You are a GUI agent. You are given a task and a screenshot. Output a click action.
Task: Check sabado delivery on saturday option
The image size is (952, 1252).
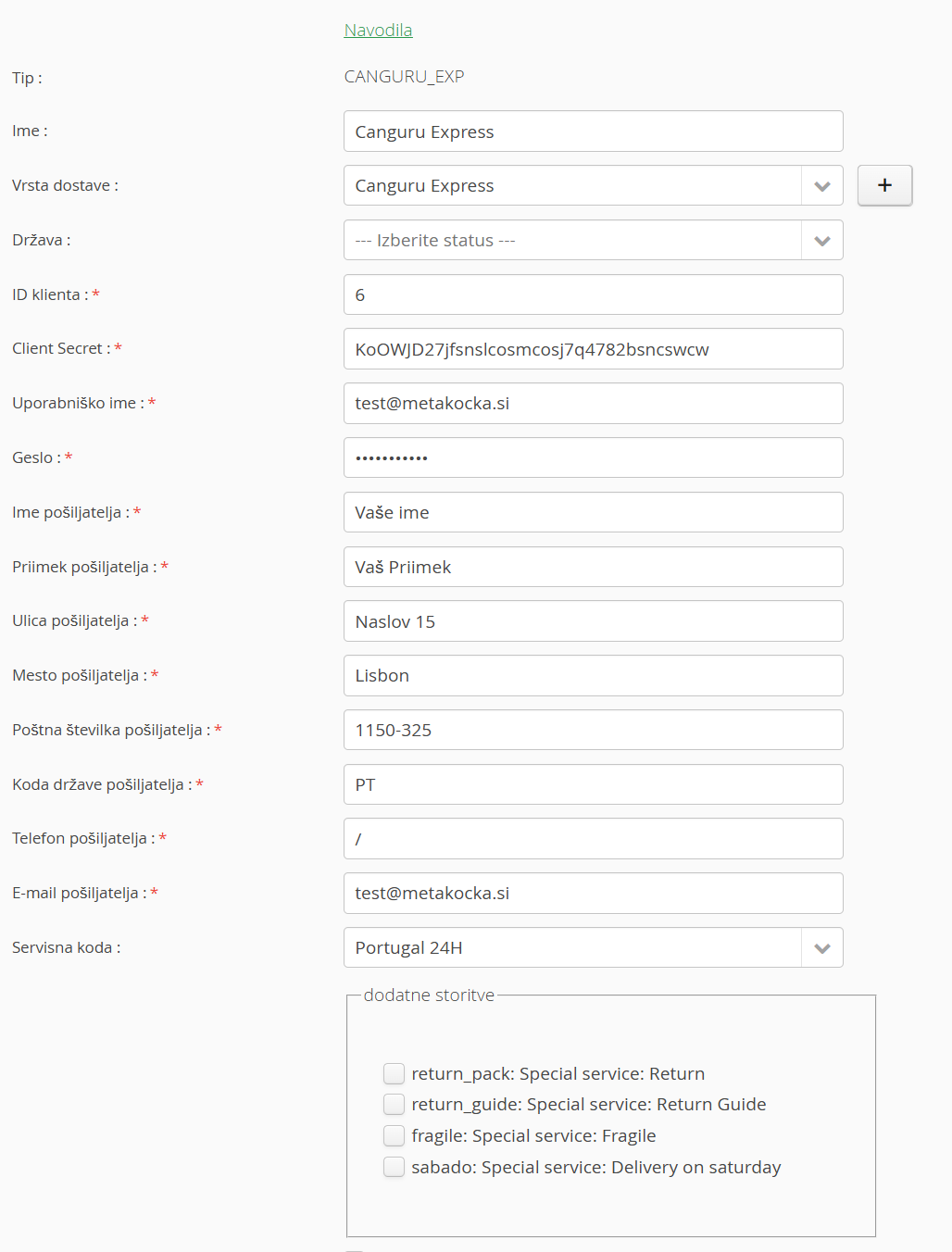[x=395, y=1167]
